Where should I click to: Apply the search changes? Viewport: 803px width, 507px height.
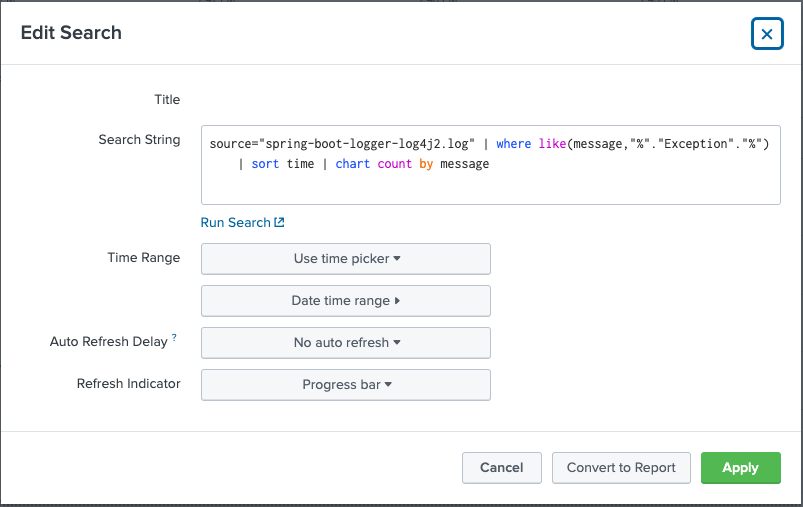[x=740, y=467]
